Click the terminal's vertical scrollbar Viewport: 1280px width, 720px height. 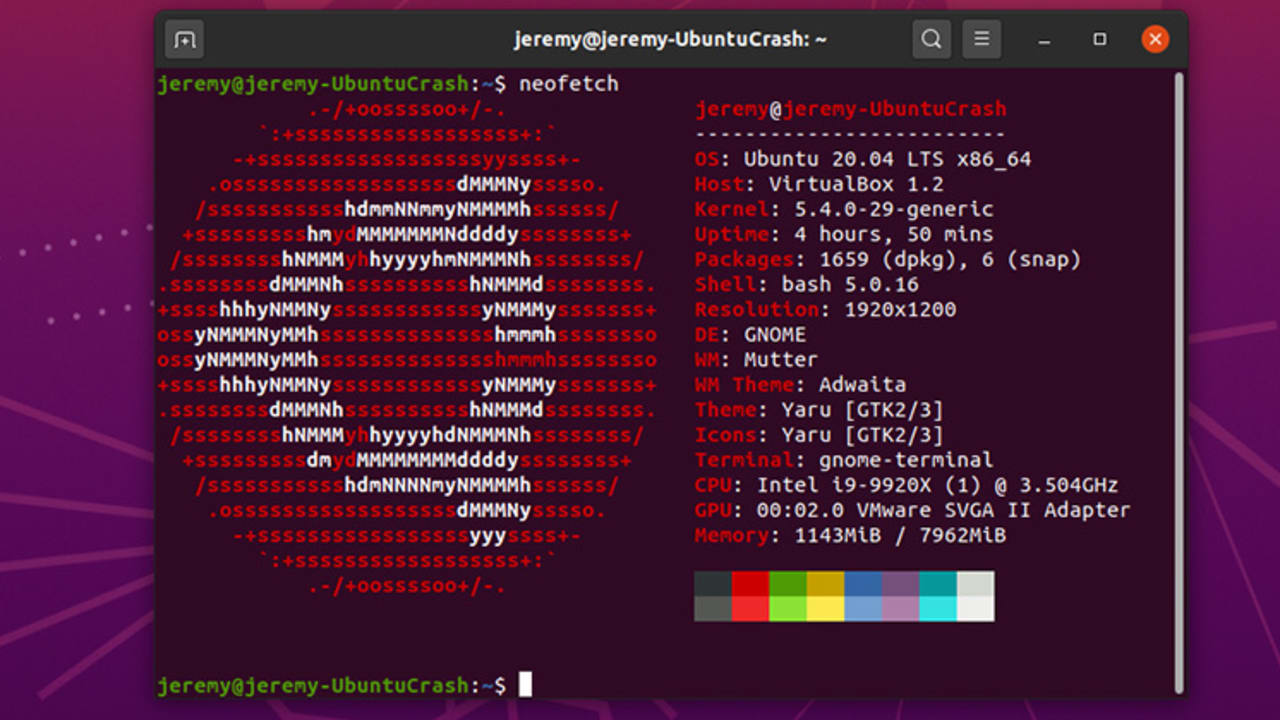(1179, 383)
